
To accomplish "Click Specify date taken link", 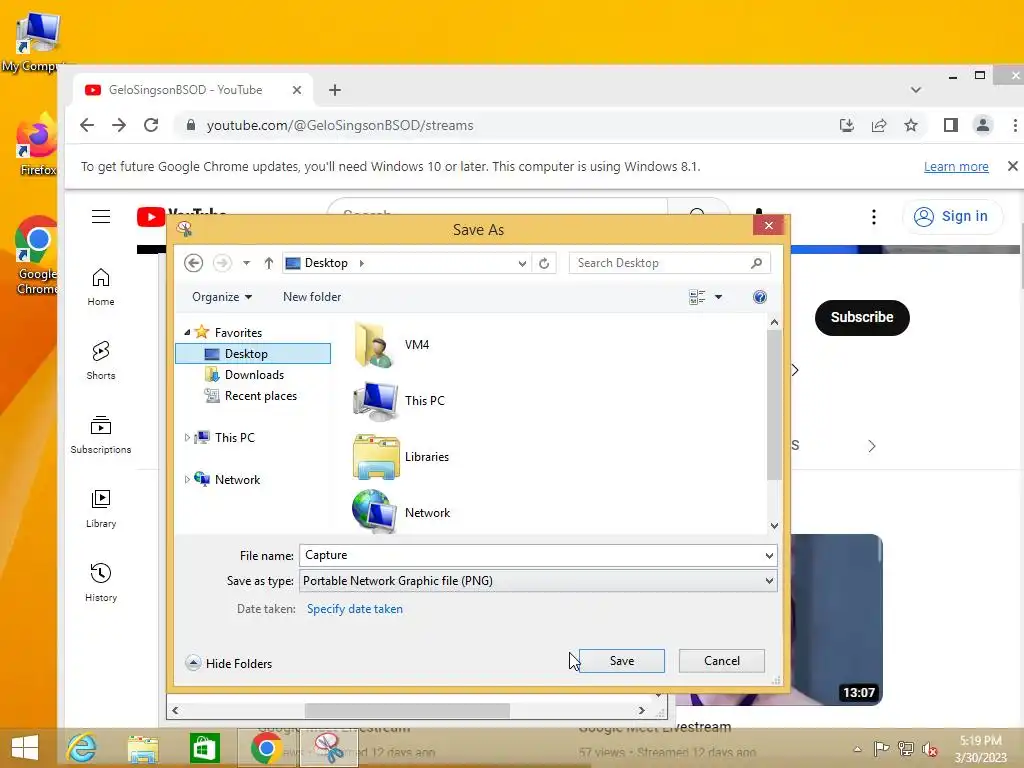I will tap(355, 609).
